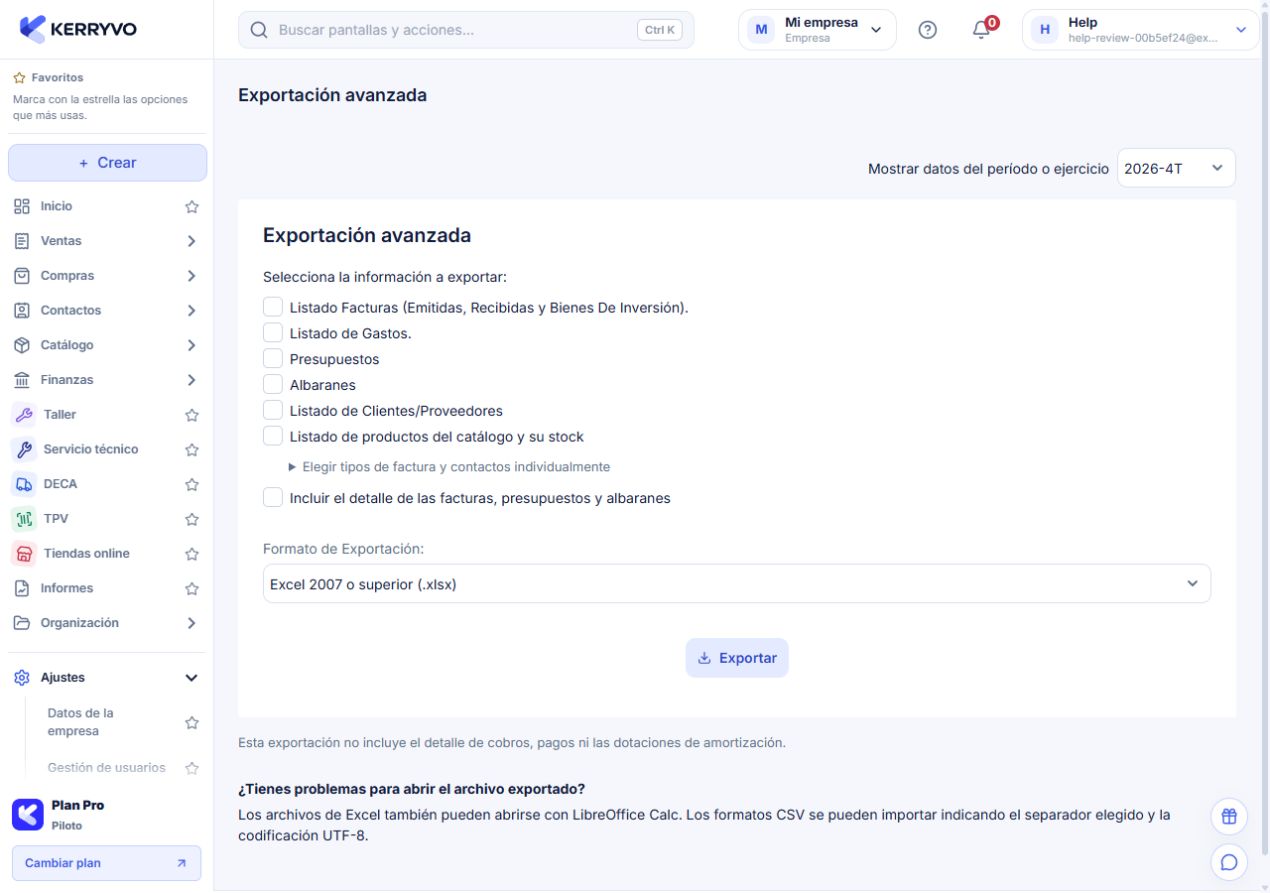Expand the Compras menu
The width and height of the screenshot is (1270, 893).
107,276
